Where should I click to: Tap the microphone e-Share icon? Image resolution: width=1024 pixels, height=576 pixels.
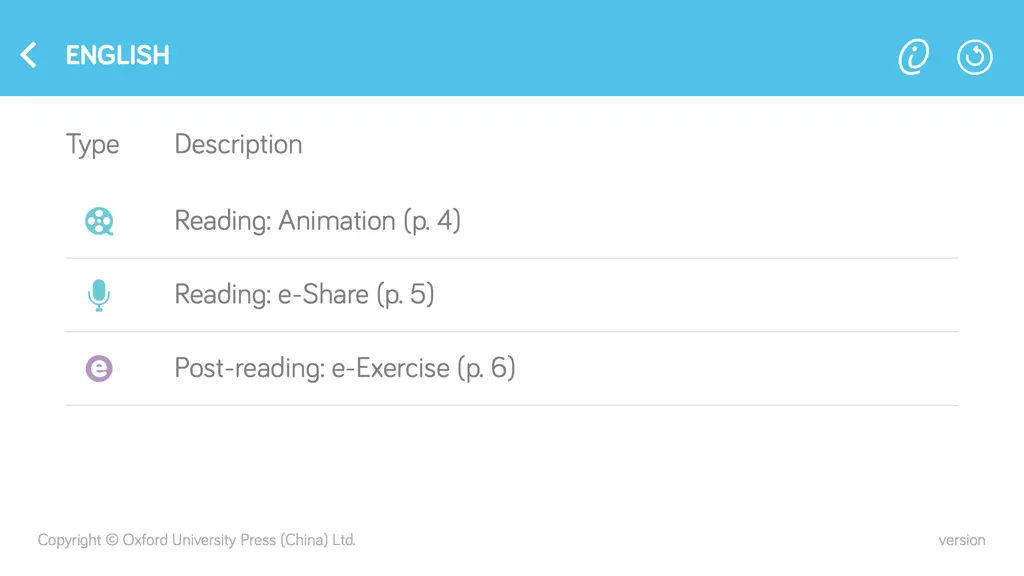[x=99, y=295]
